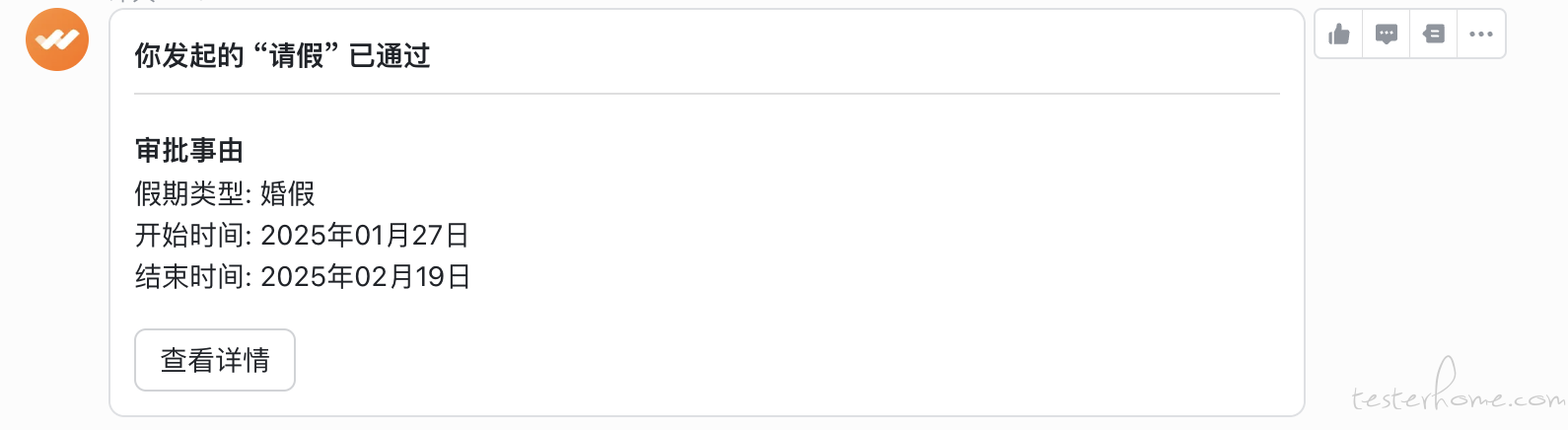Click the divider line under the title
Image resolution: width=1568 pixels, height=430 pixels.
(x=707, y=94)
